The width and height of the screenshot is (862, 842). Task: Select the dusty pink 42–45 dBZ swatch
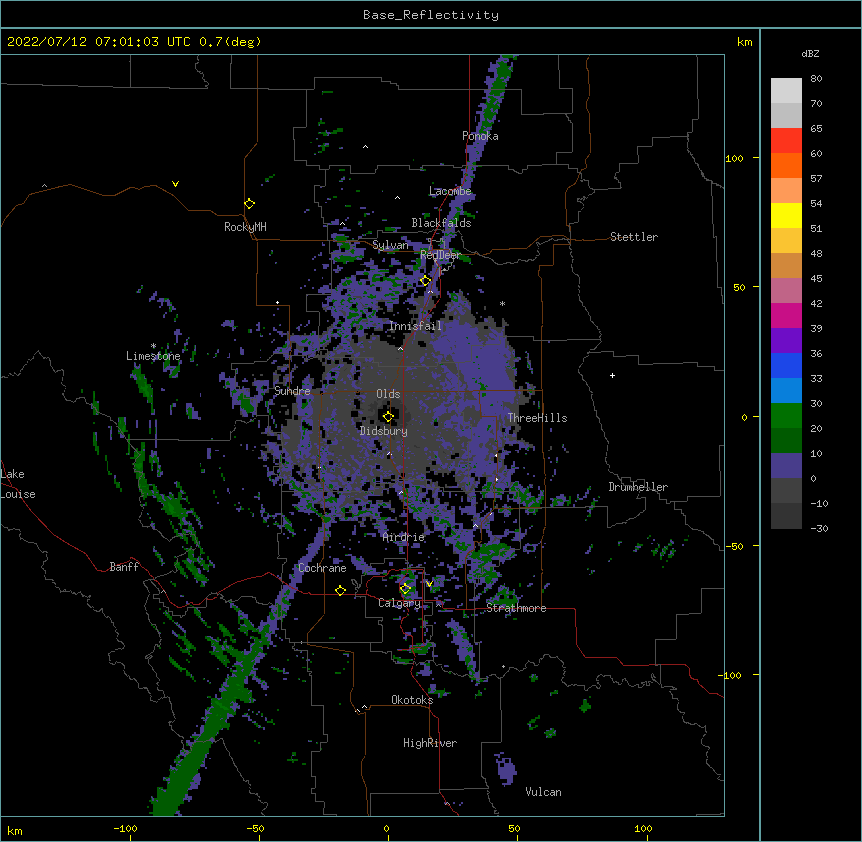[x=786, y=291]
